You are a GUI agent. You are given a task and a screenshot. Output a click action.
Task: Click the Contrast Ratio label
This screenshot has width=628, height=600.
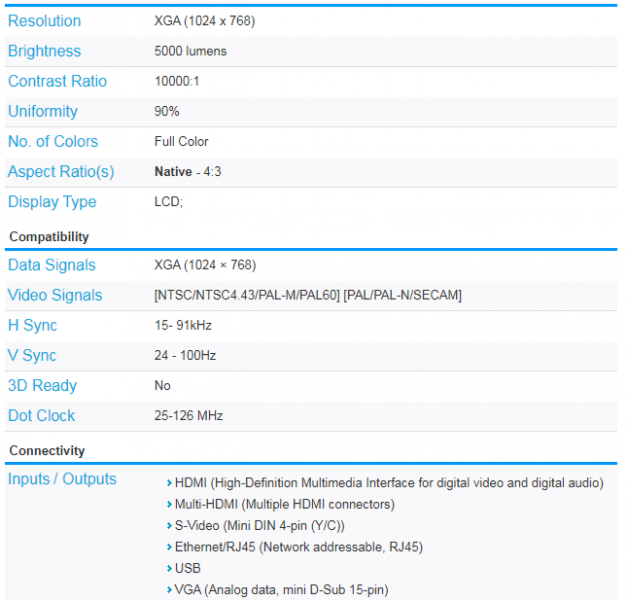point(57,81)
